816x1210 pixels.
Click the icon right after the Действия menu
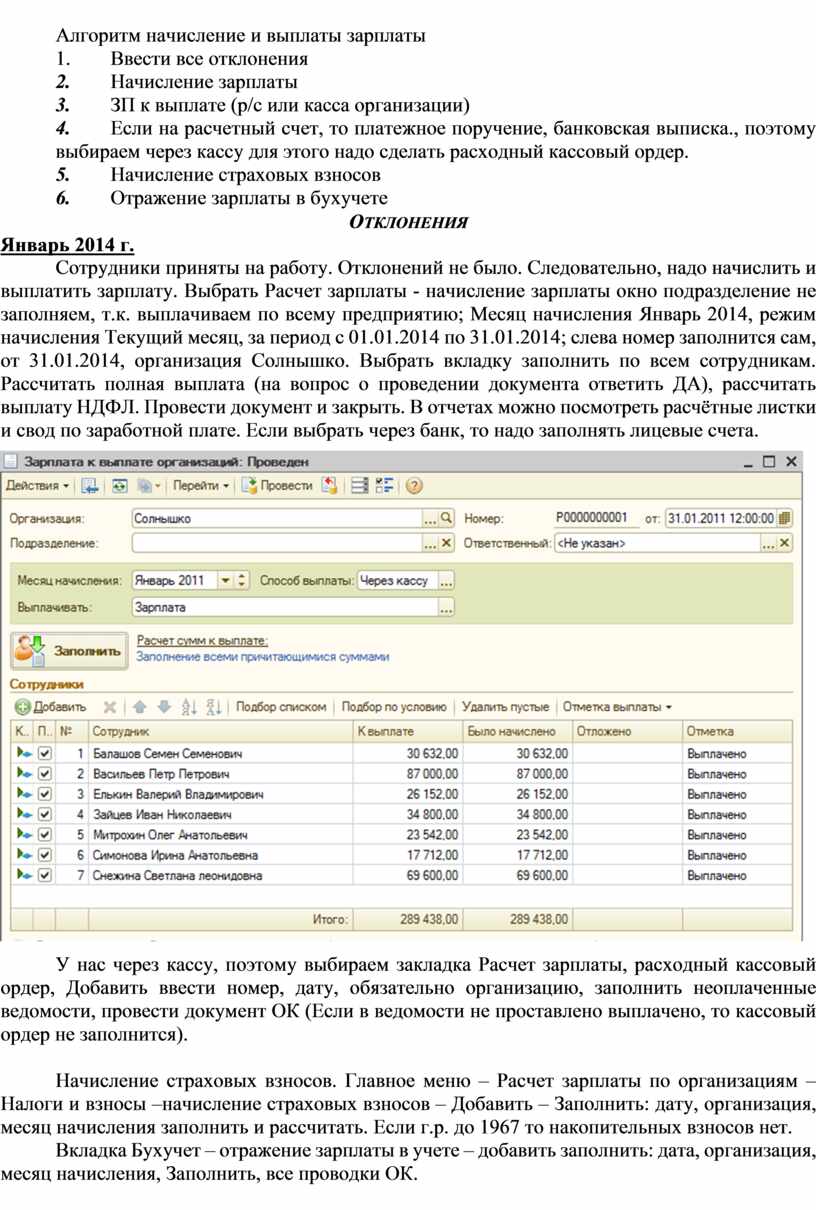tap(90, 486)
